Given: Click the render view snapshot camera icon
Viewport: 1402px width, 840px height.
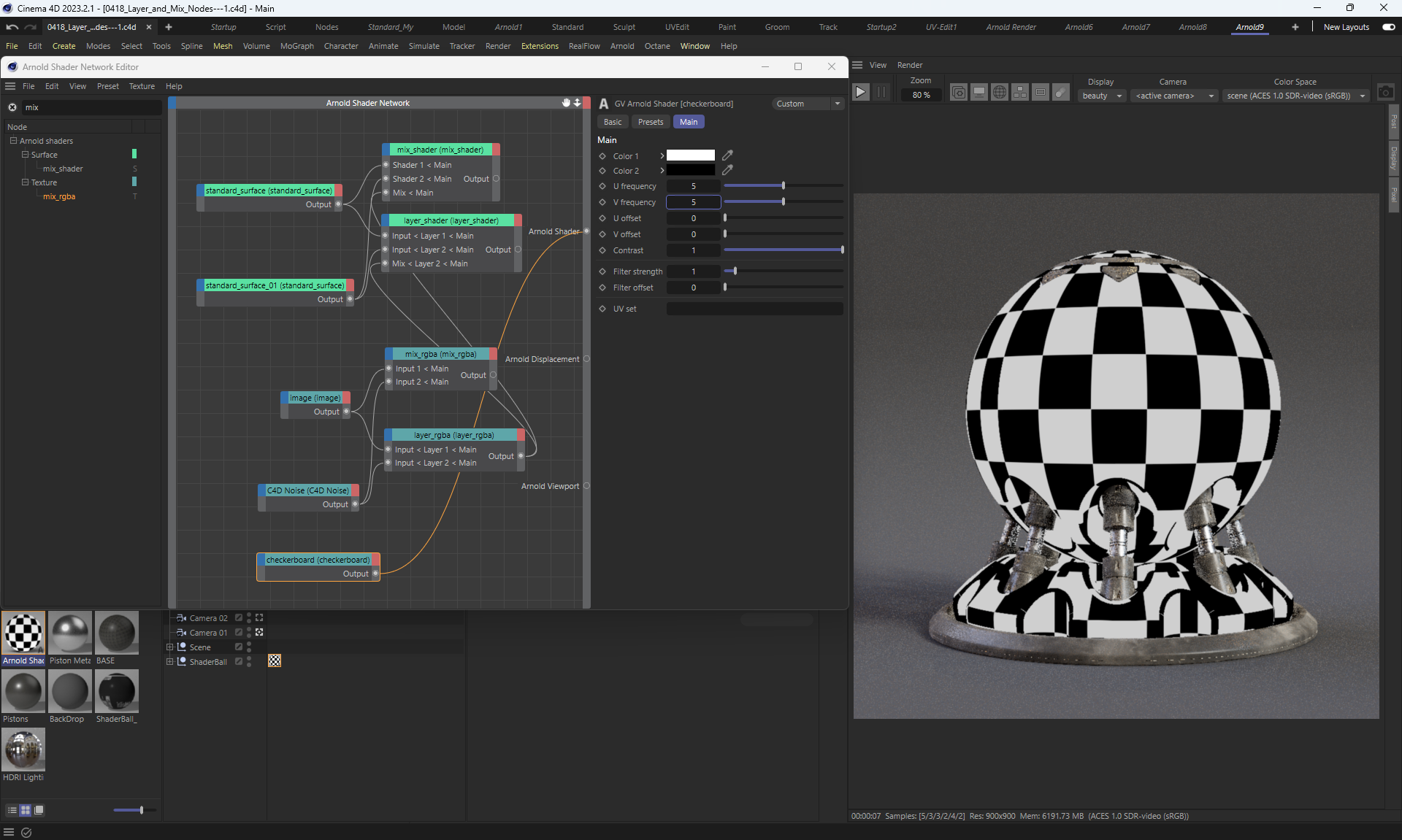Looking at the screenshot, I should pyautogui.click(x=1385, y=93).
